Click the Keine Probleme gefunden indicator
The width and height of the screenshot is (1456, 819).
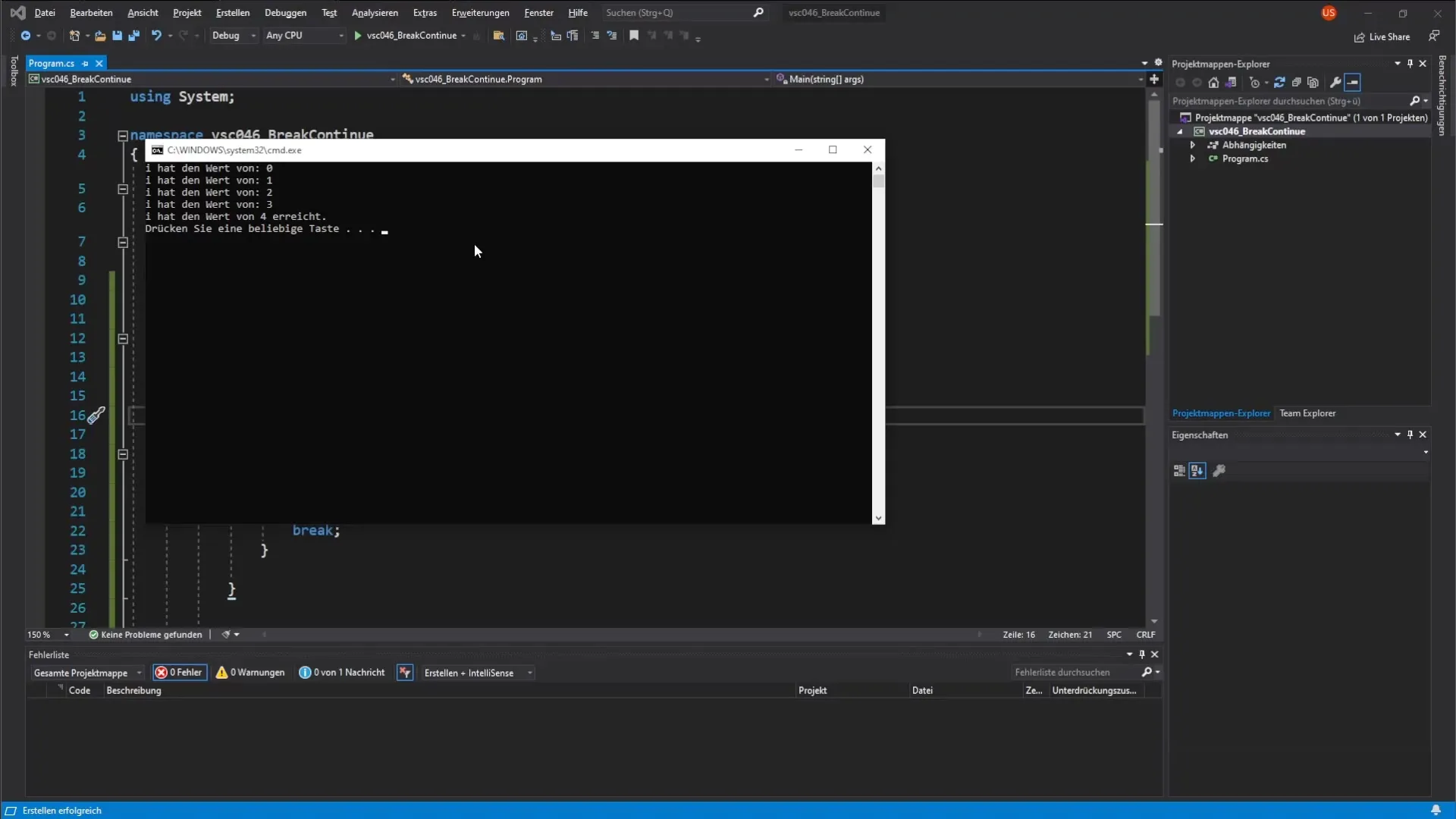[x=146, y=635]
